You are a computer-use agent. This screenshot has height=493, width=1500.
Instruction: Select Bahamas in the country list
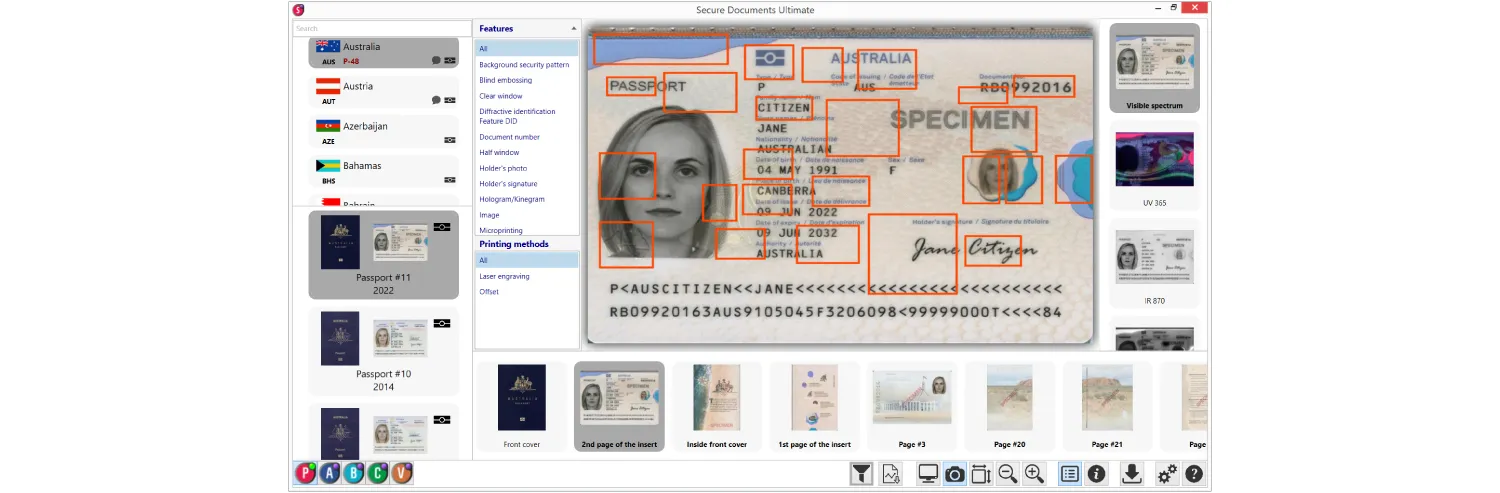383,172
